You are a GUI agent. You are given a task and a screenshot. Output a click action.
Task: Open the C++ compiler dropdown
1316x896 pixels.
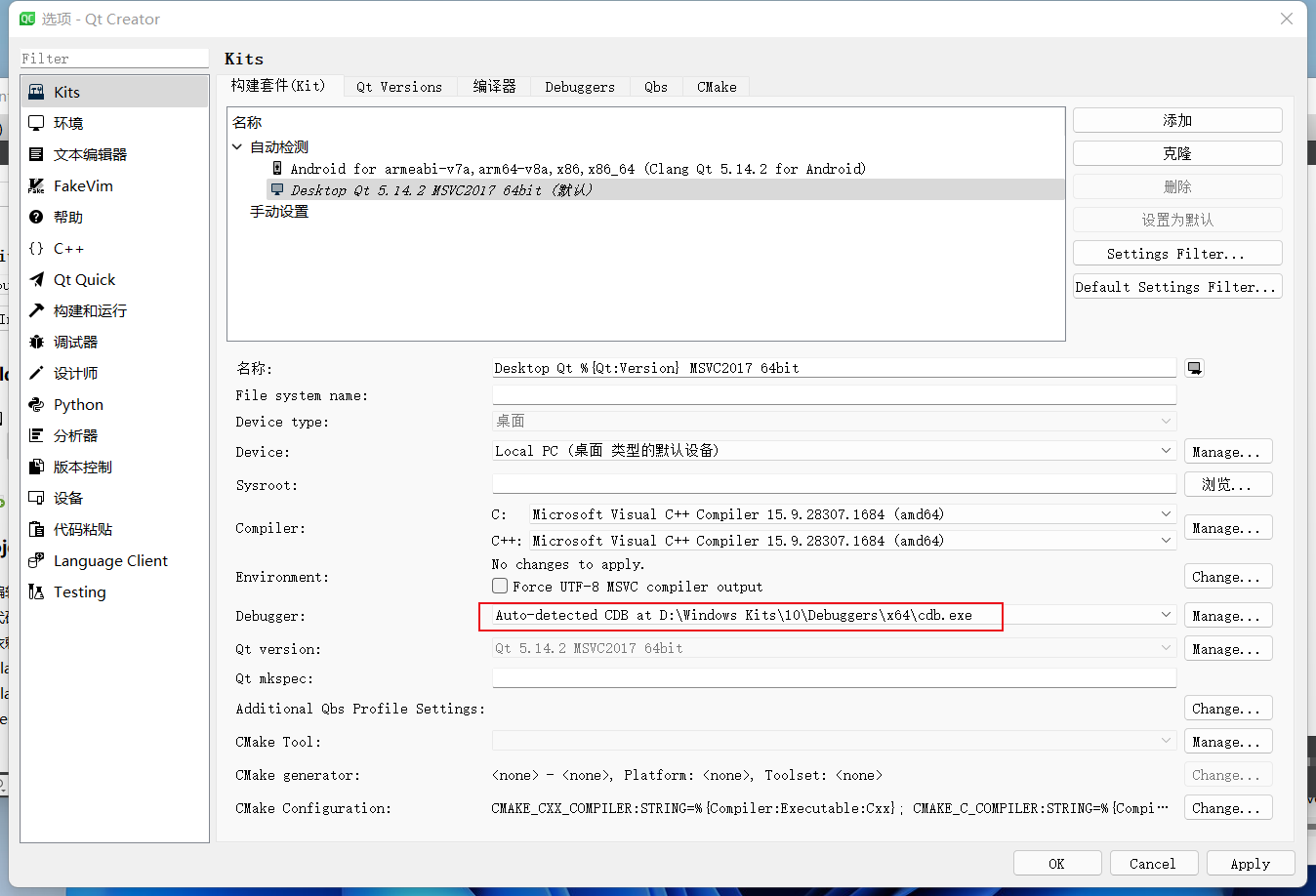click(x=852, y=541)
